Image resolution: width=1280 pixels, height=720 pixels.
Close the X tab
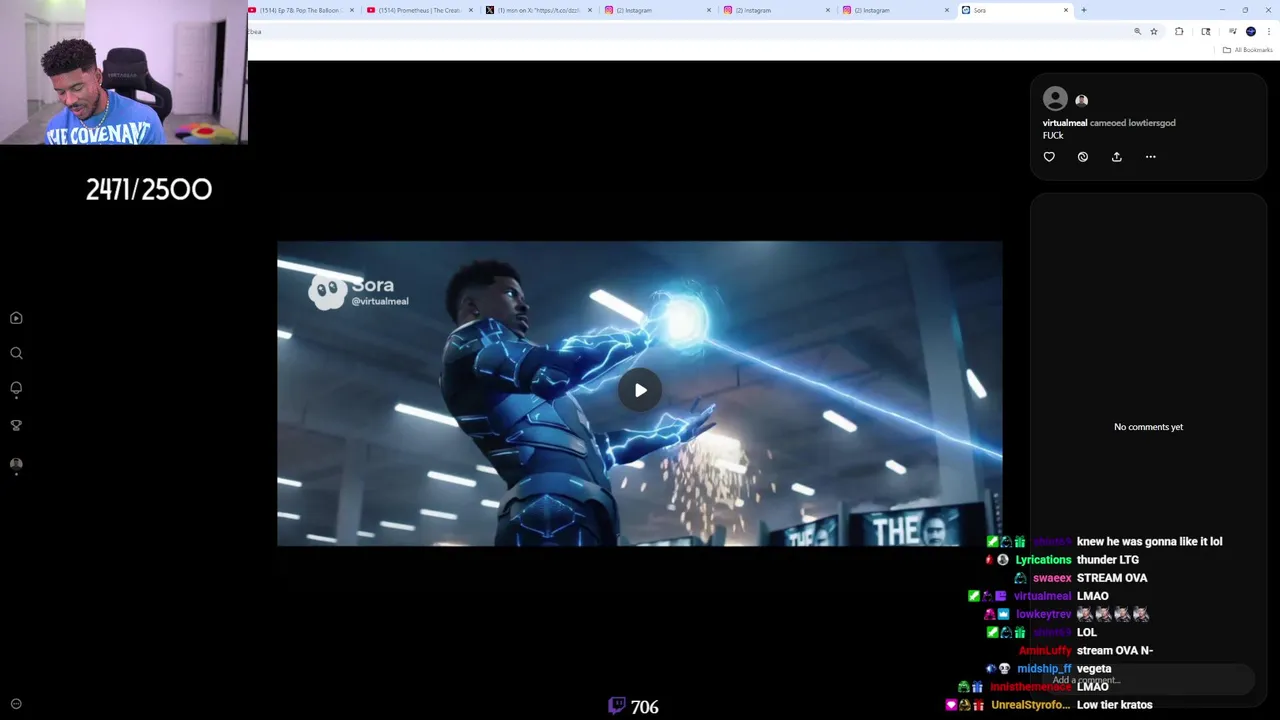coord(590,10)
